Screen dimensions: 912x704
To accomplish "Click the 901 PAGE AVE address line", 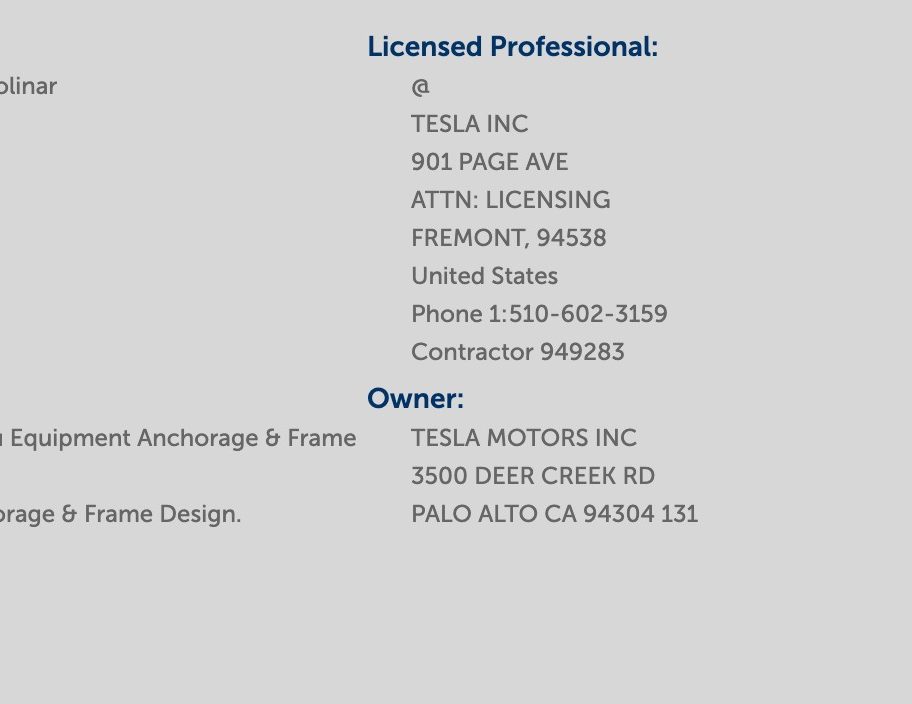I will tap(489, 162).
